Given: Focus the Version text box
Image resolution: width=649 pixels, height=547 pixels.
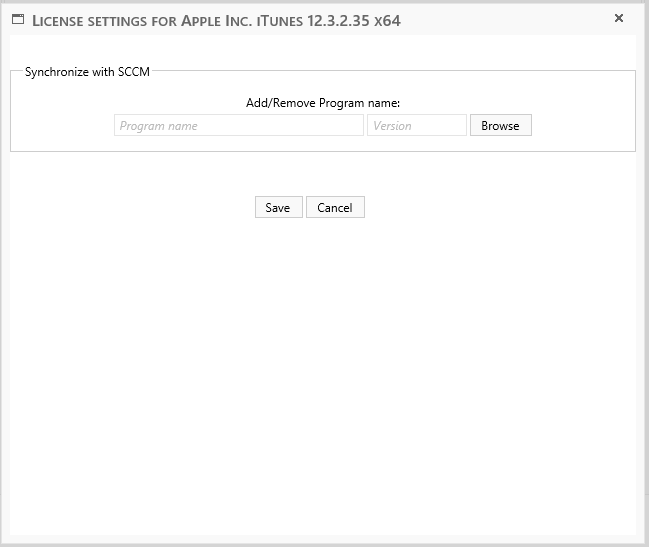Looking at the screenshot, I should (416, 126).
